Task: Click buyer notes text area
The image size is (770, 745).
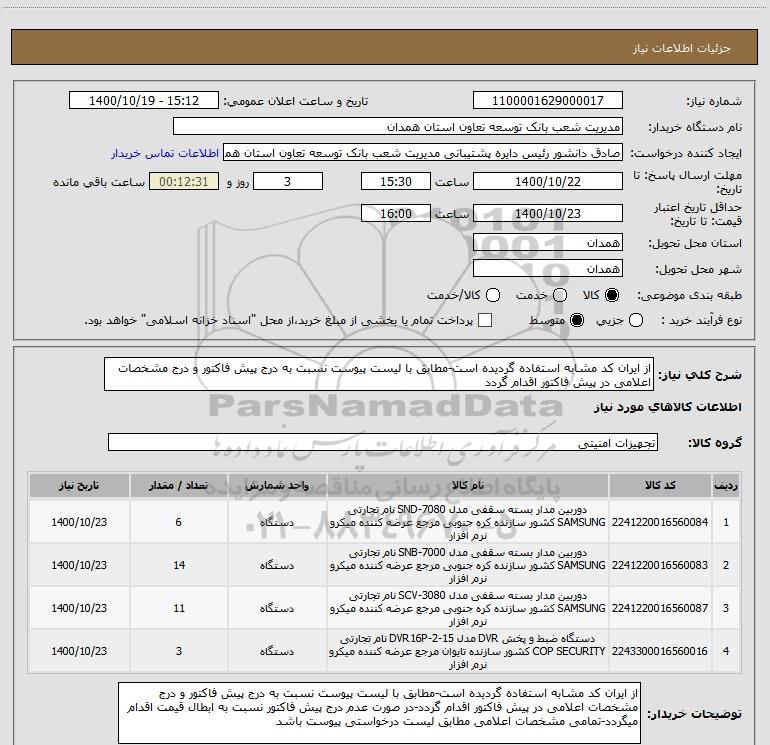Action: click(x=379, y=713)
